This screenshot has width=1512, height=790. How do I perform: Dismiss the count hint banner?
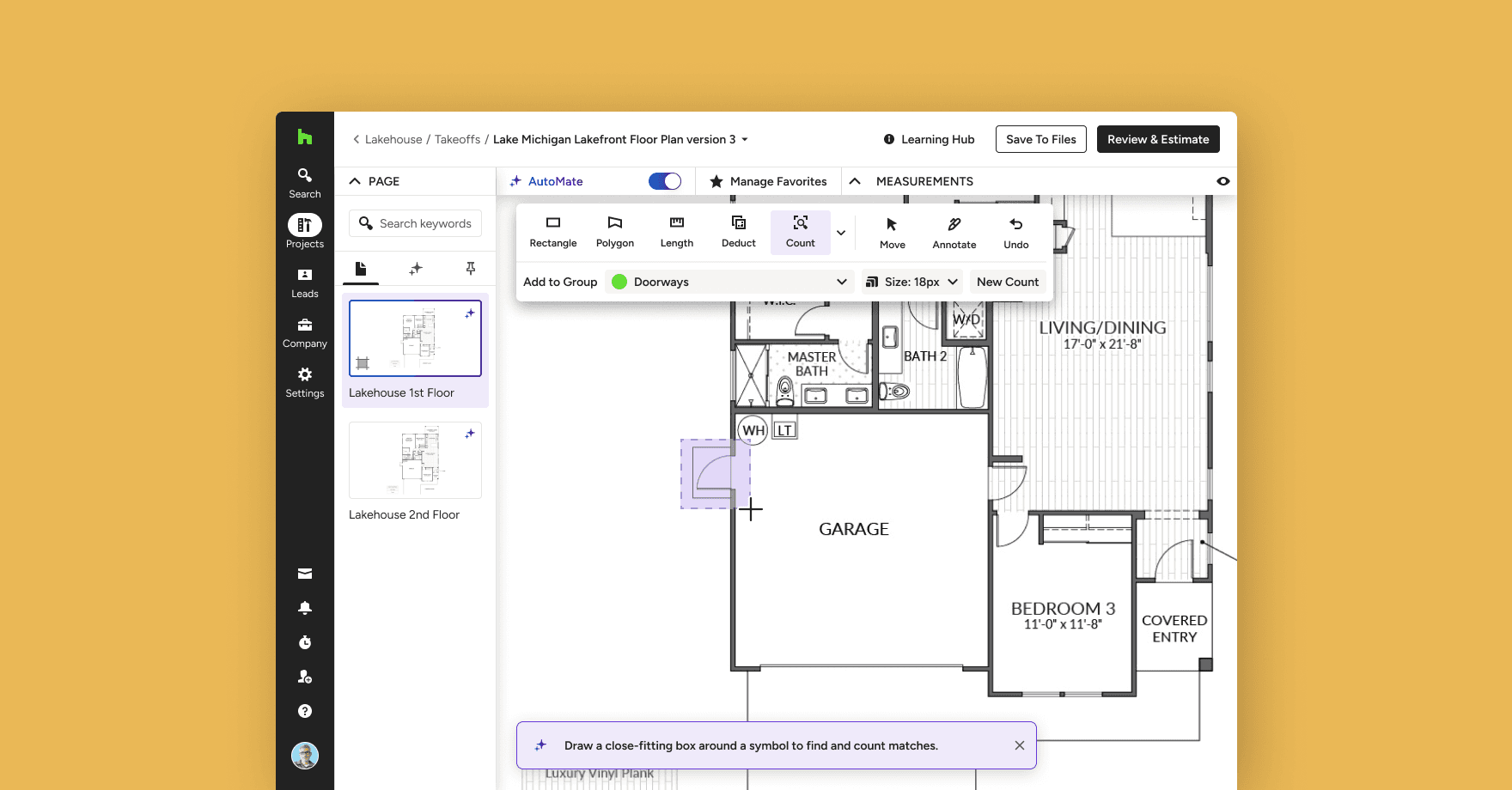1020,745
